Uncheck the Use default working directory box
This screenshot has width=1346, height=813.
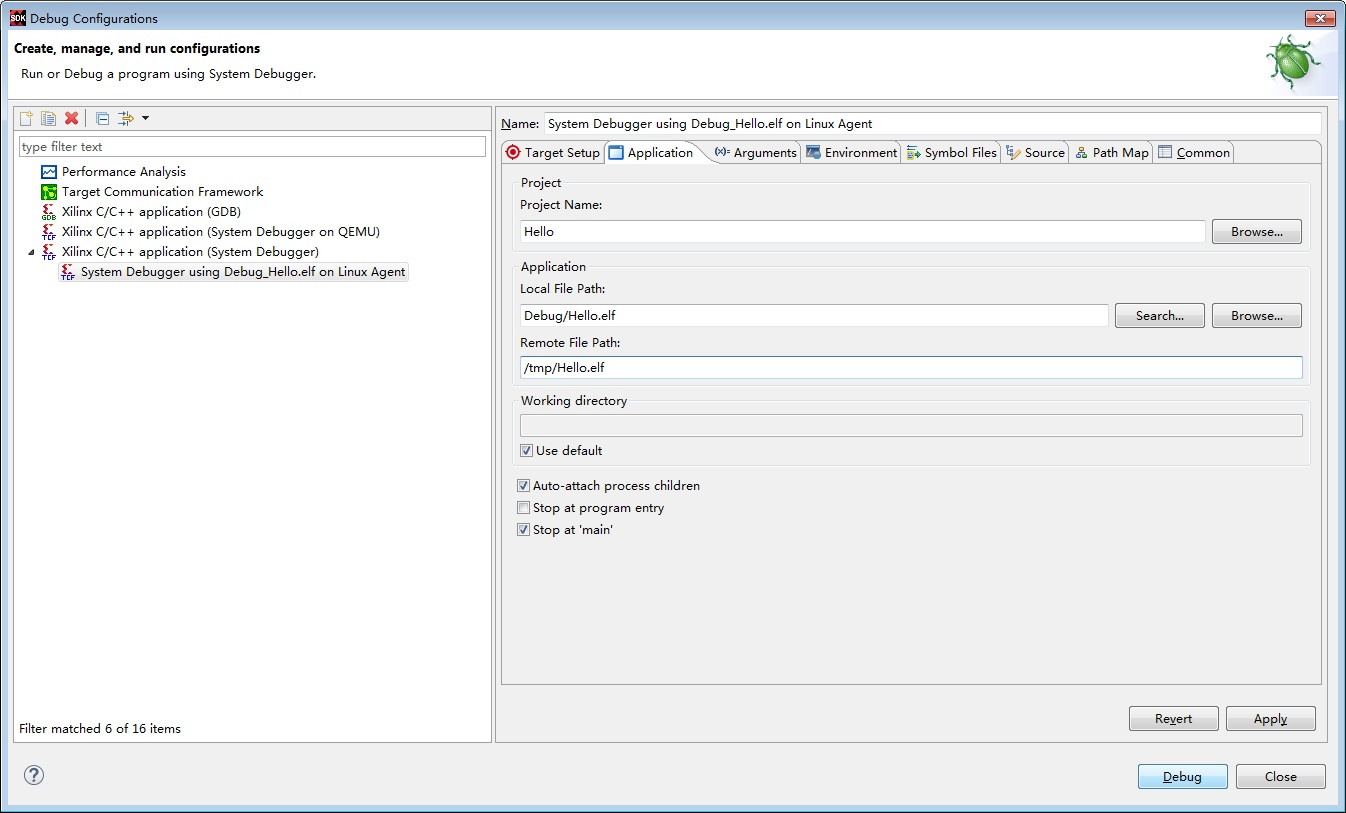click(x=526, y=451)
